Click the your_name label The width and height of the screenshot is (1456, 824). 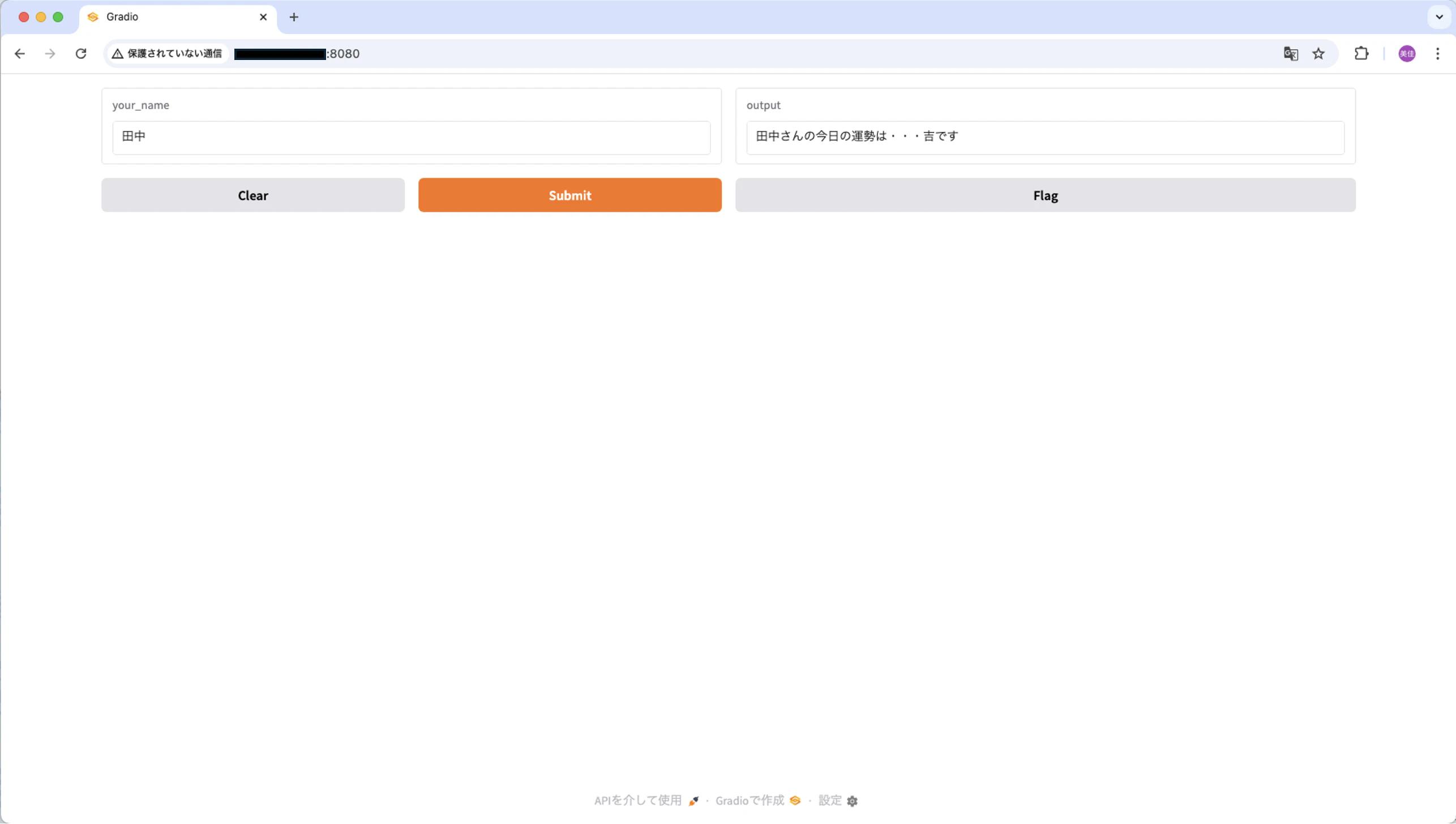click(140, 105)
